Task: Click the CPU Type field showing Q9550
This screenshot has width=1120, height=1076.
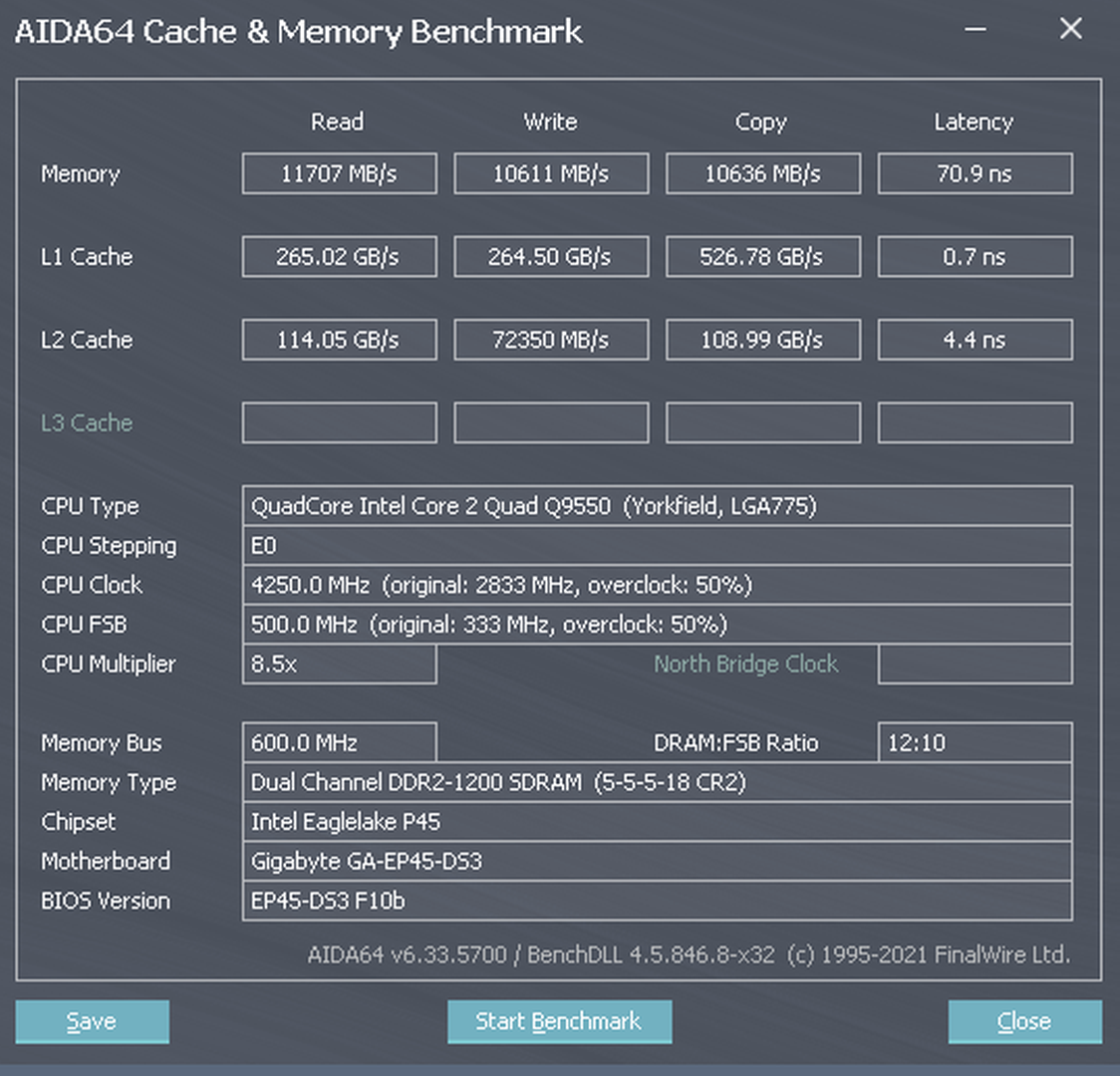Action: click(657, 506)
